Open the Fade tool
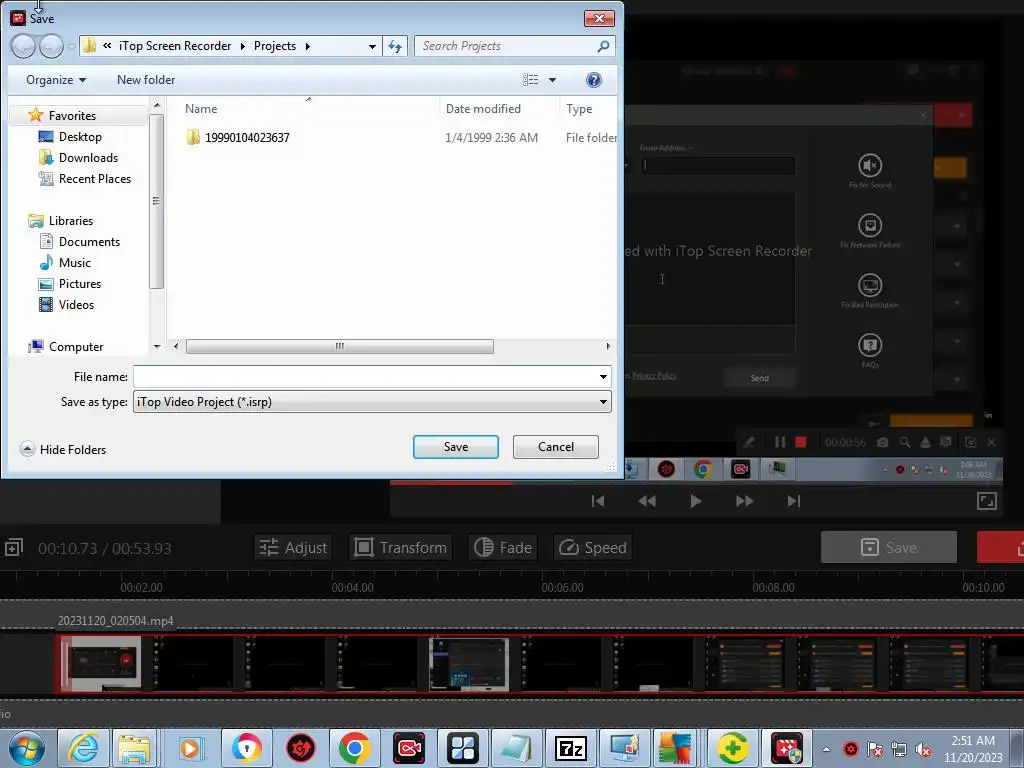Screen dimensions: 1024x768 point(502,547)
